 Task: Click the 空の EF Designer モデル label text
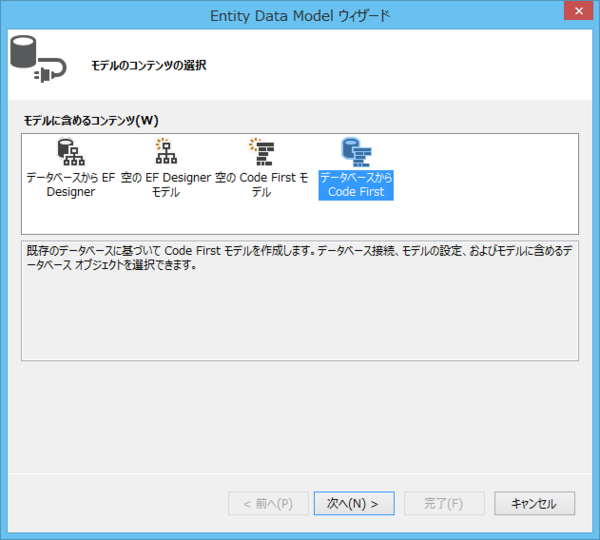166,185
